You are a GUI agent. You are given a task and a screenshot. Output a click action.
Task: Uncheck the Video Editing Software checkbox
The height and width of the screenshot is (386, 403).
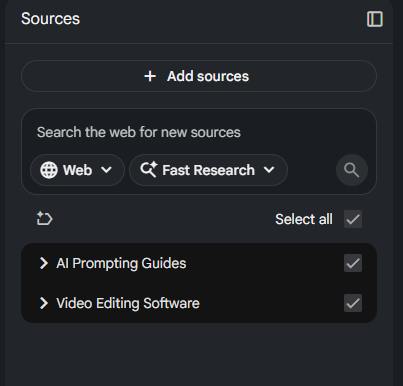(x=353, y=303)
